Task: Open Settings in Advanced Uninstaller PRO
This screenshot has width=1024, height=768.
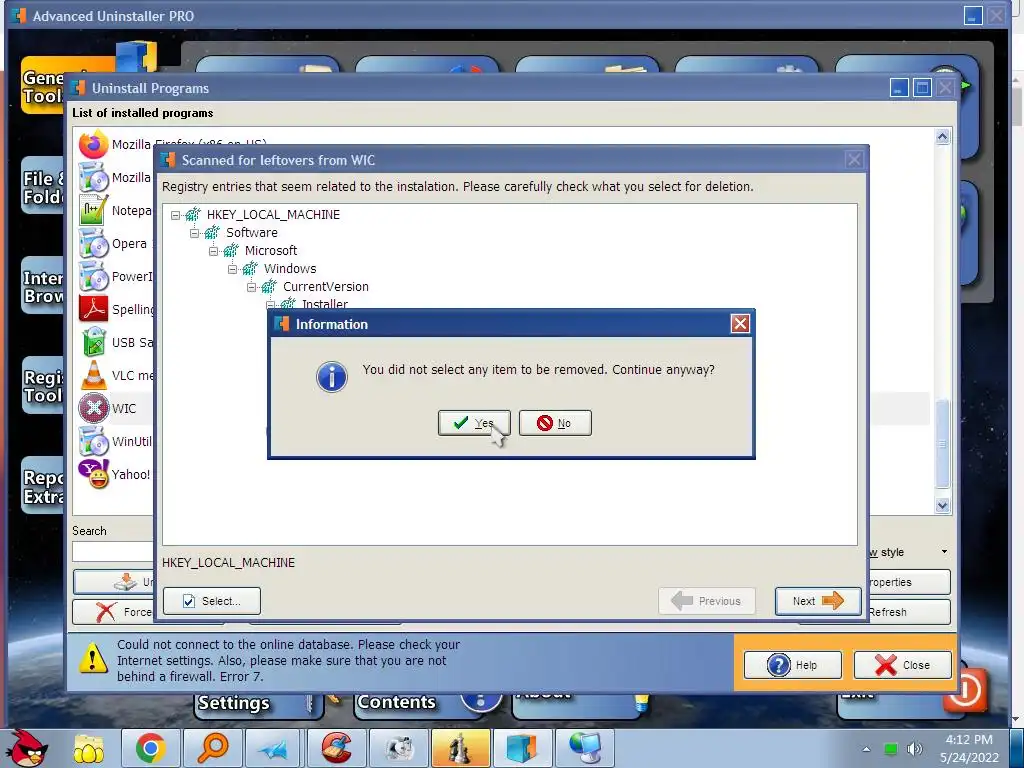Action: 258,704
